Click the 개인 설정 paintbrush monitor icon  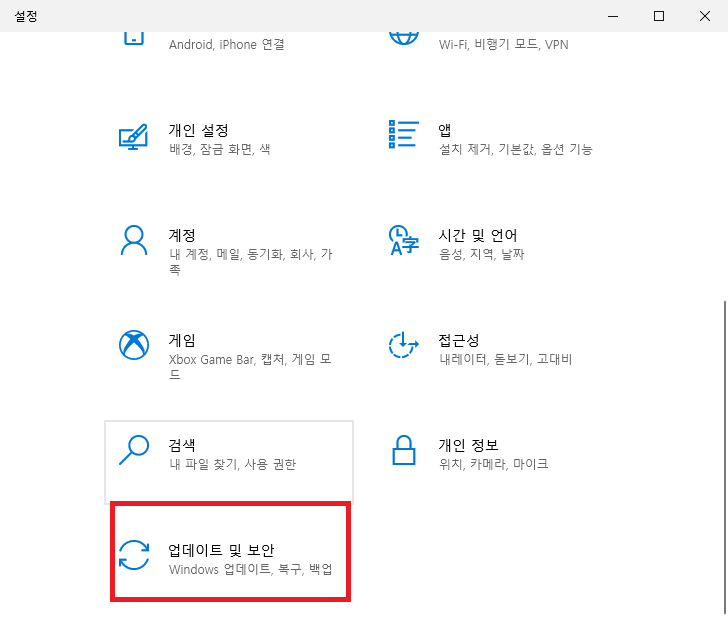click(x=133, y=136)
